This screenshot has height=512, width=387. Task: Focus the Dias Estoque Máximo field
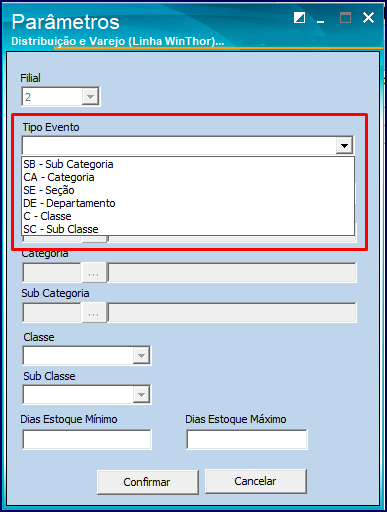(247, 439)
